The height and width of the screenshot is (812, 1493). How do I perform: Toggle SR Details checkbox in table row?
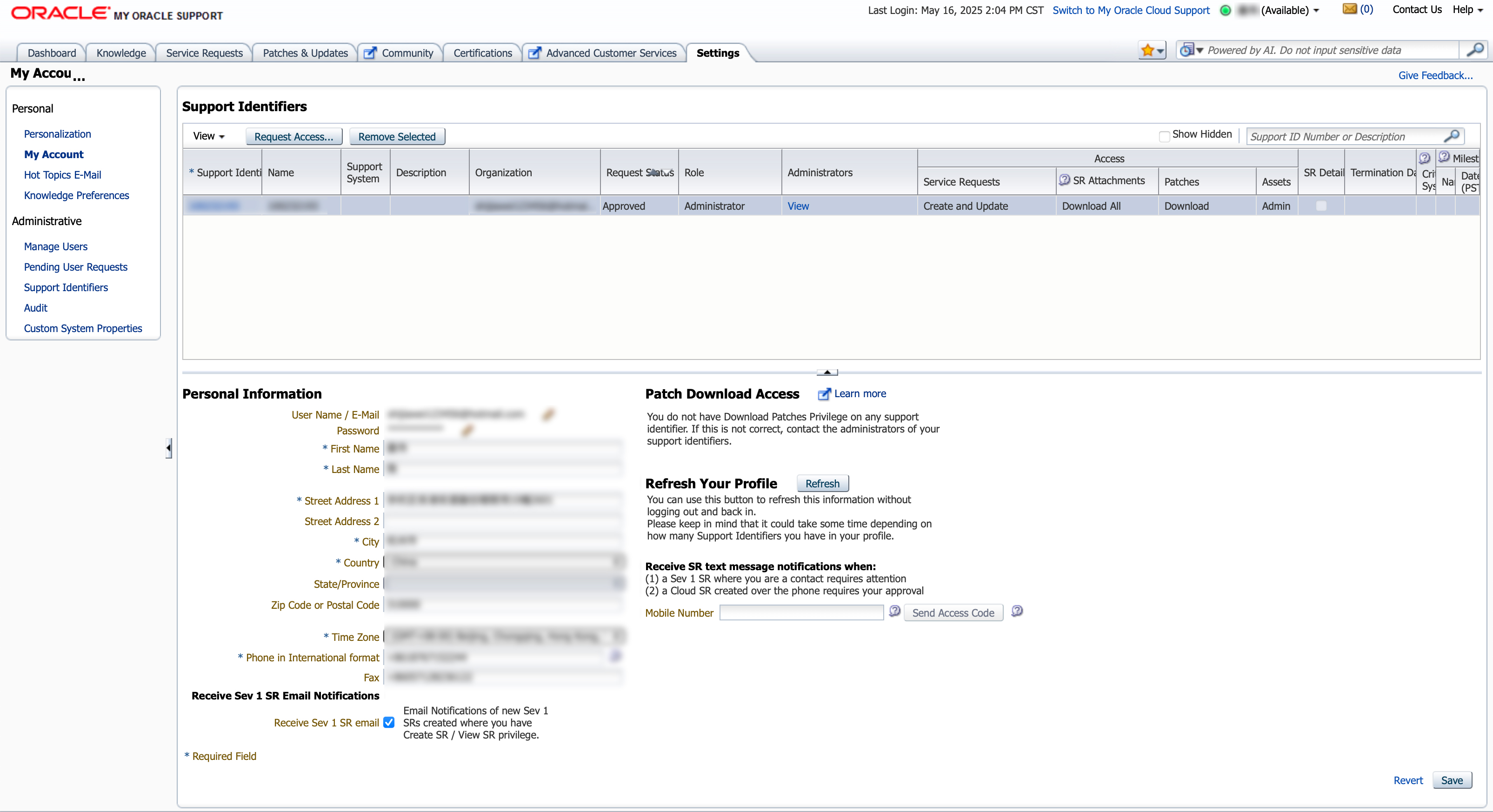coord(1321,206)
